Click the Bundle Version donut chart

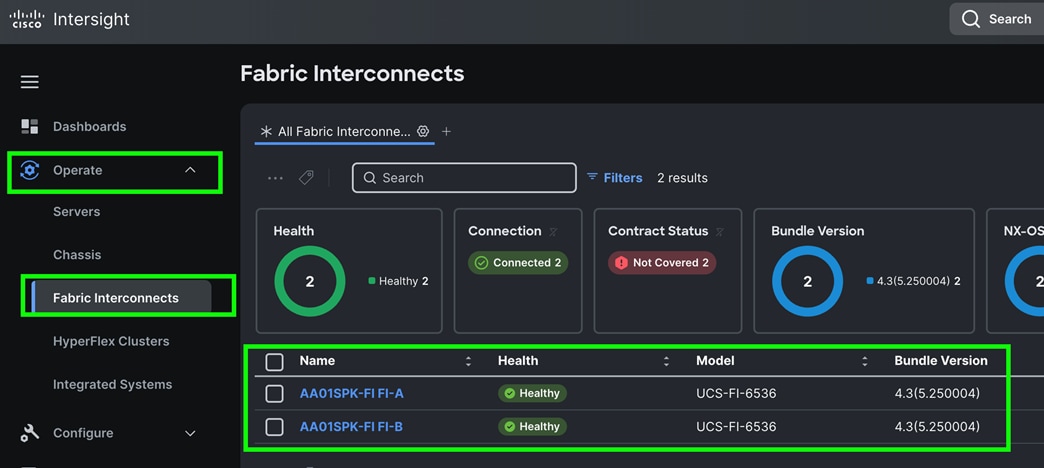point(808,282)
